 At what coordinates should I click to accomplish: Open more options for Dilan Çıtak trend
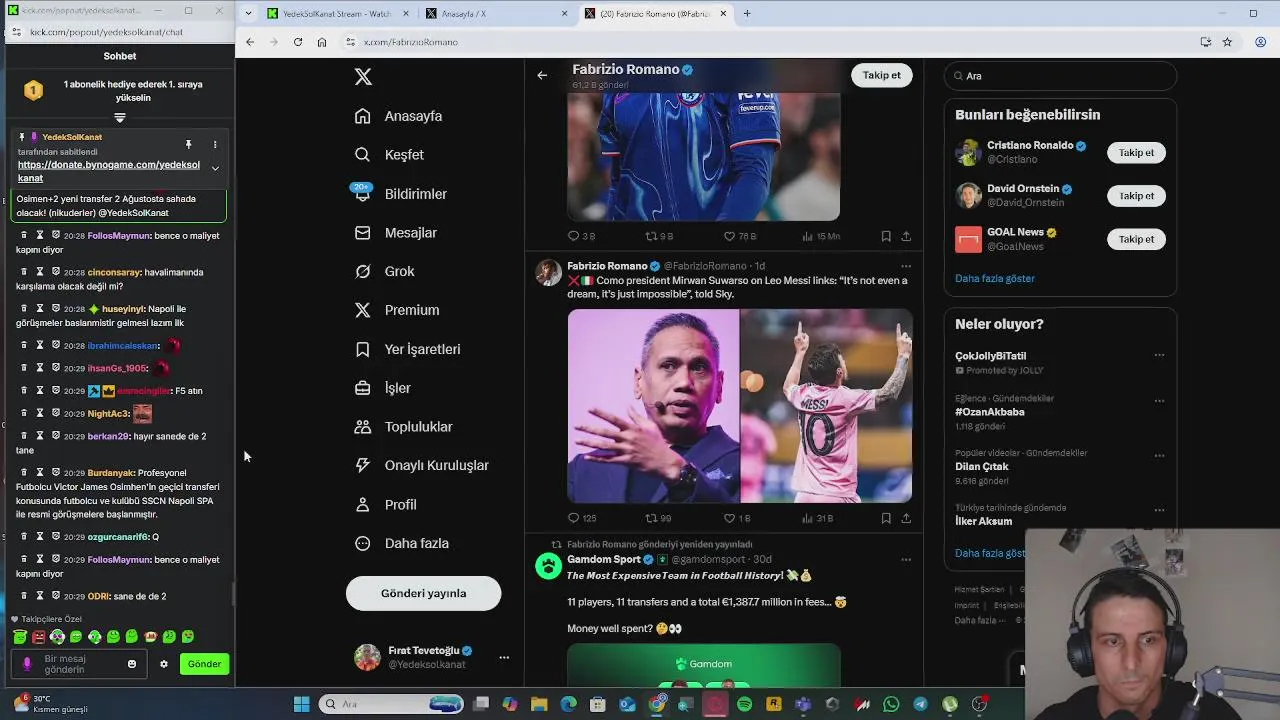click(x=1159, y=456)
